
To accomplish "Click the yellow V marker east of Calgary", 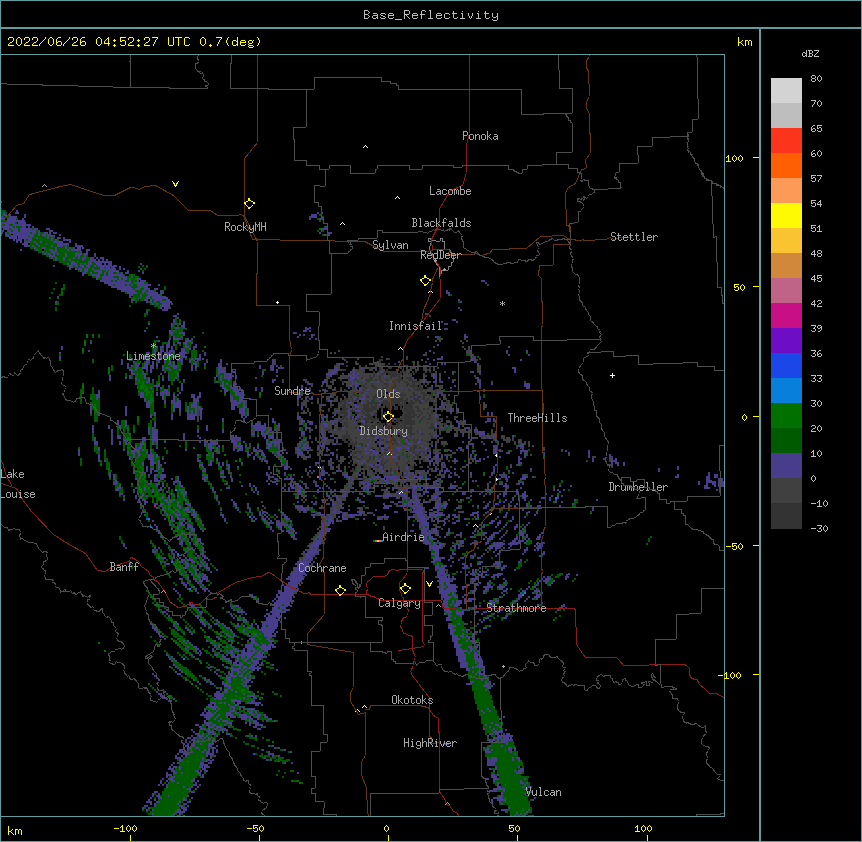I will [429, 584].
